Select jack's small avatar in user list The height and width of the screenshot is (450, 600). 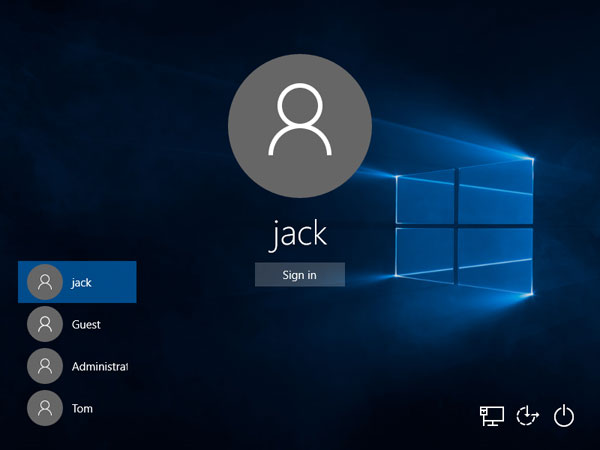(43, 282)
